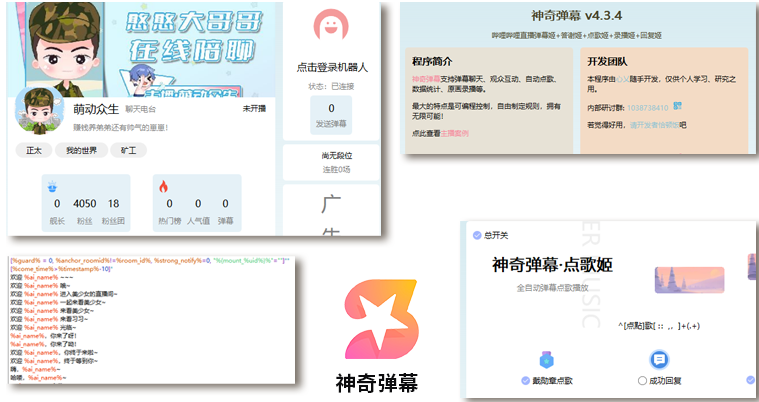Open the QR code icon beside group number
The width and height of the screenshot is (759, 402).
click(x=678, y=106)
